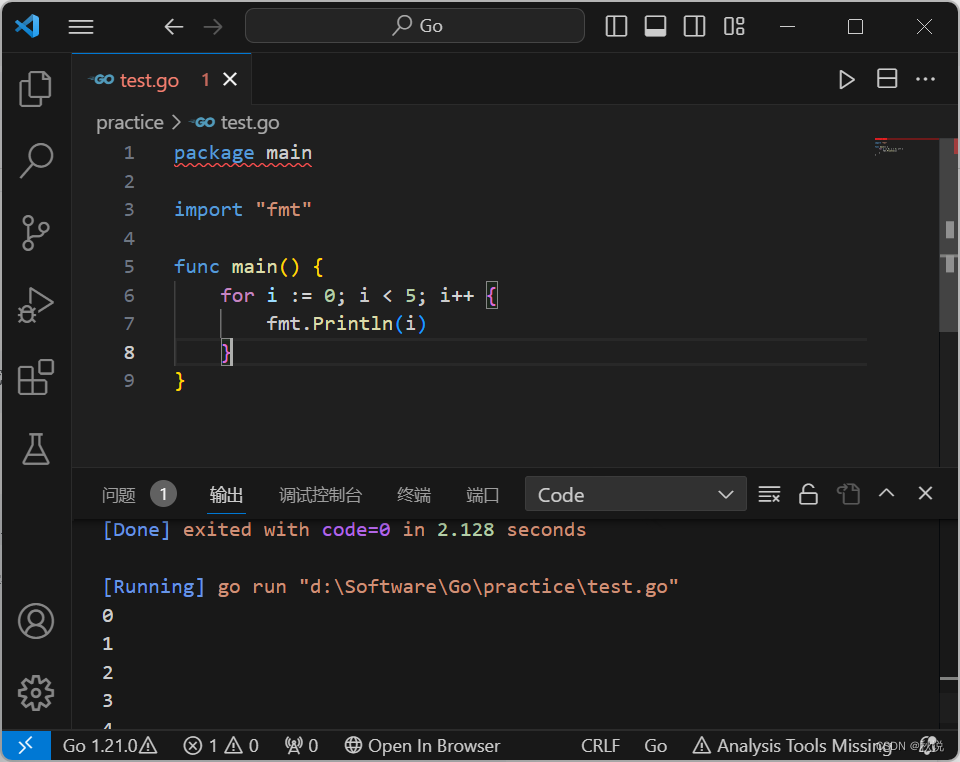Go back with the left arrow

pos(173,27)
